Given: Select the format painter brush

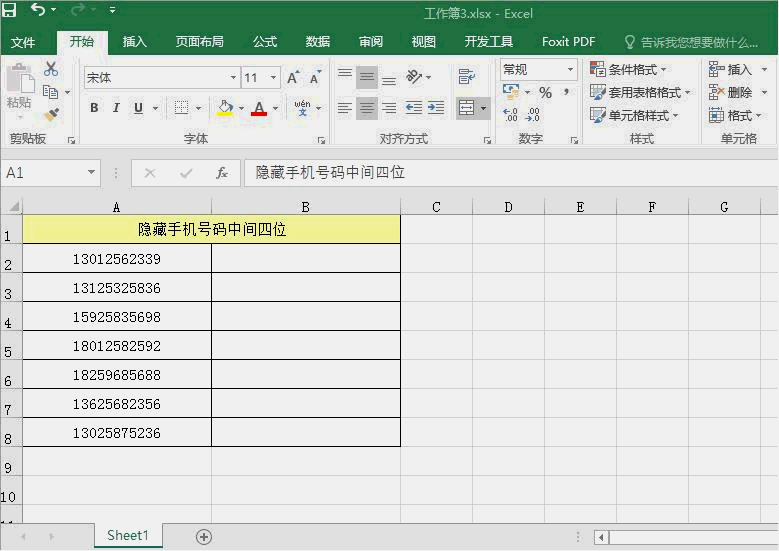Looking at the screenshot, I should [x=51, y=115].
